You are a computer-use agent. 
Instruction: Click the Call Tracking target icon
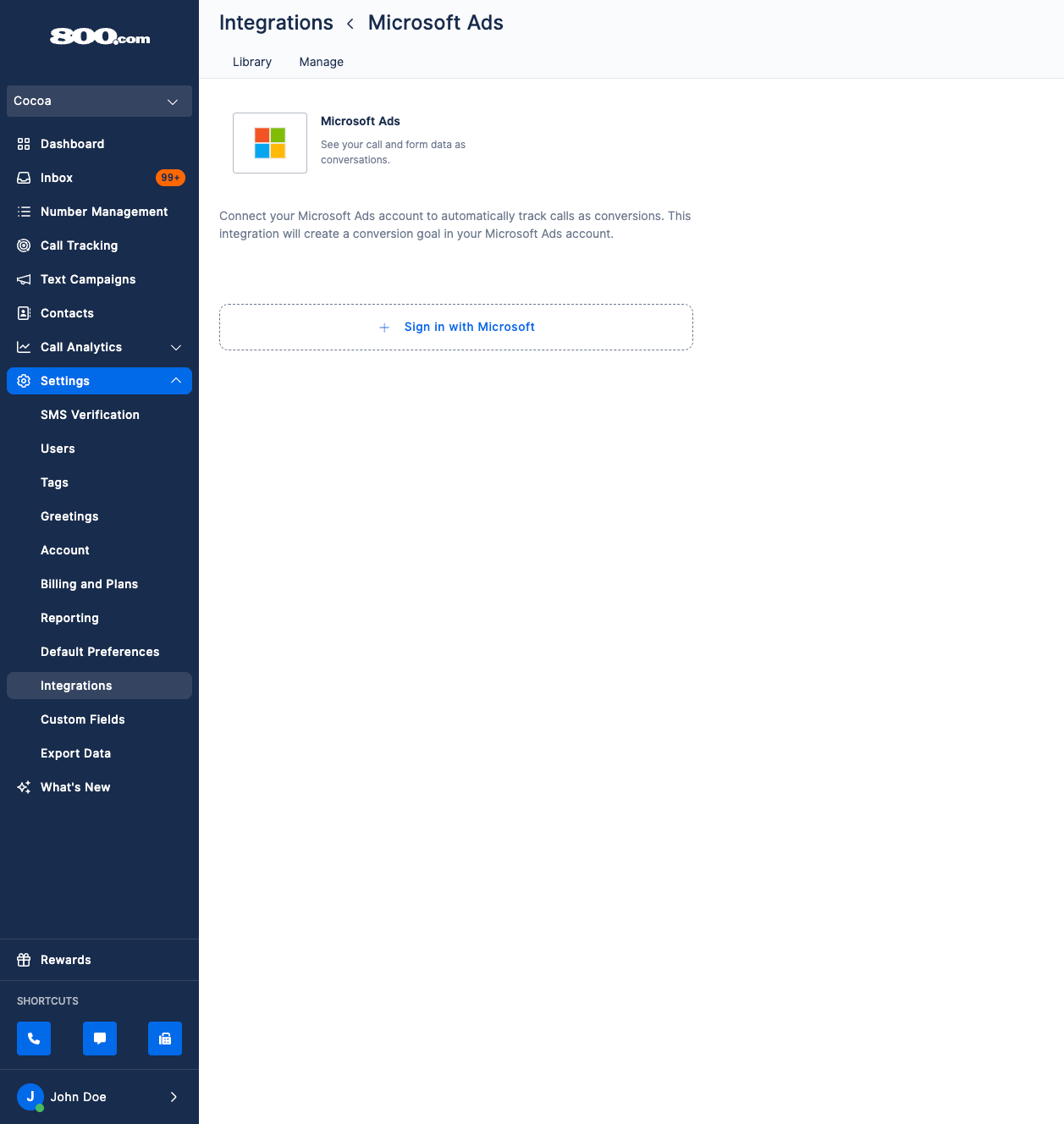point(24,245)
